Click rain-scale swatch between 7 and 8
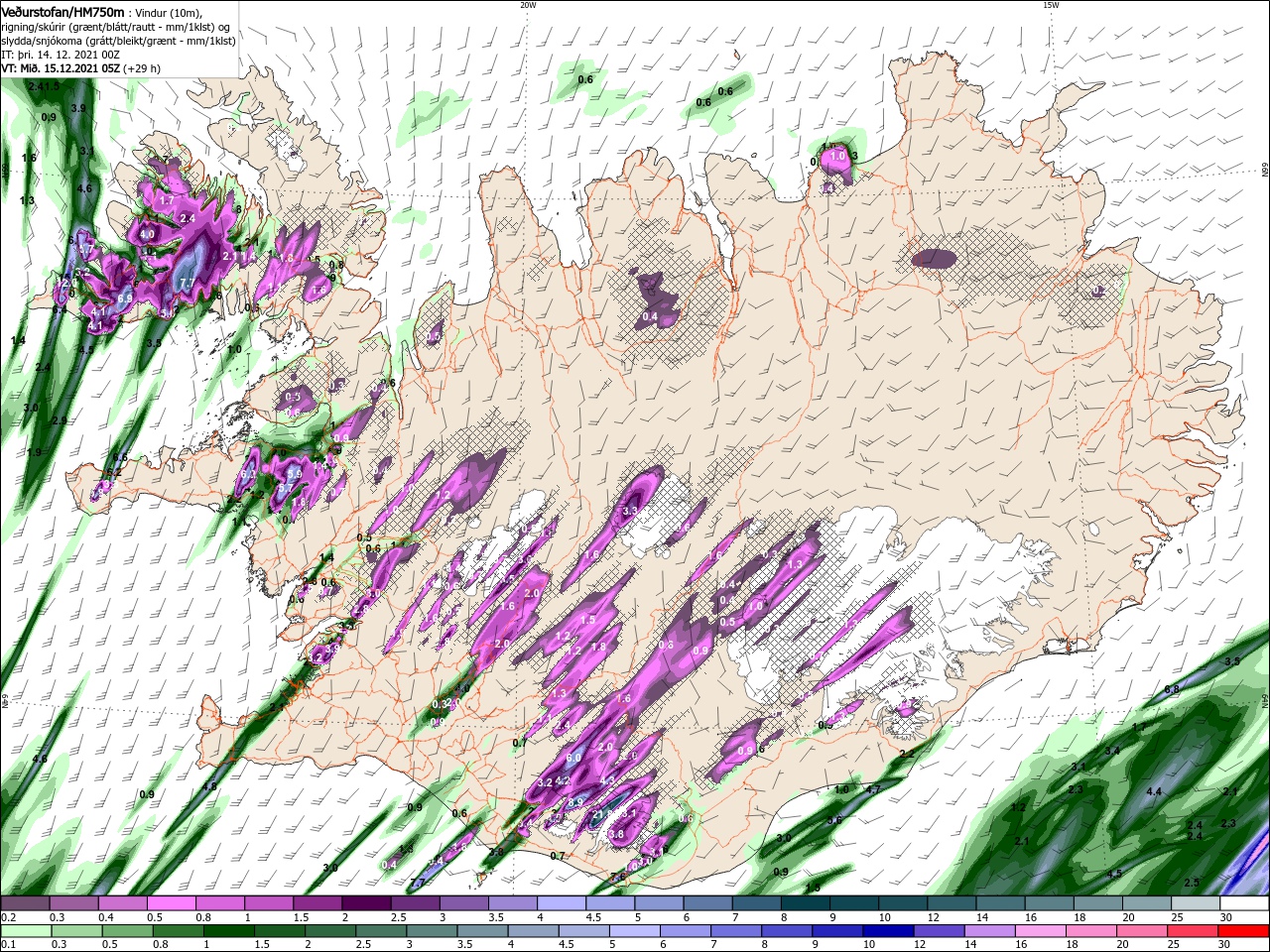 [x=735, y=931]
